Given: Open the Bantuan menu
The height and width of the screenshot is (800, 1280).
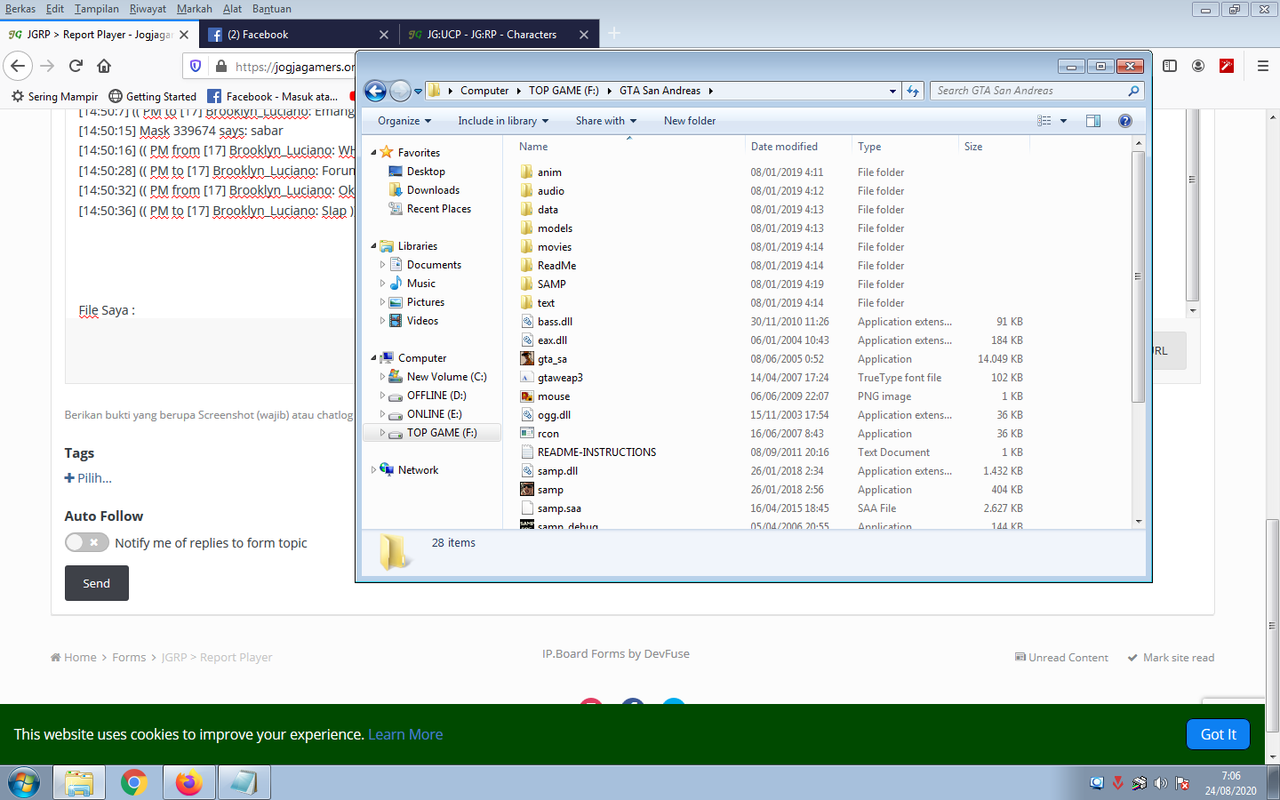Looking at the screenshot, I should tap(272, 9).
